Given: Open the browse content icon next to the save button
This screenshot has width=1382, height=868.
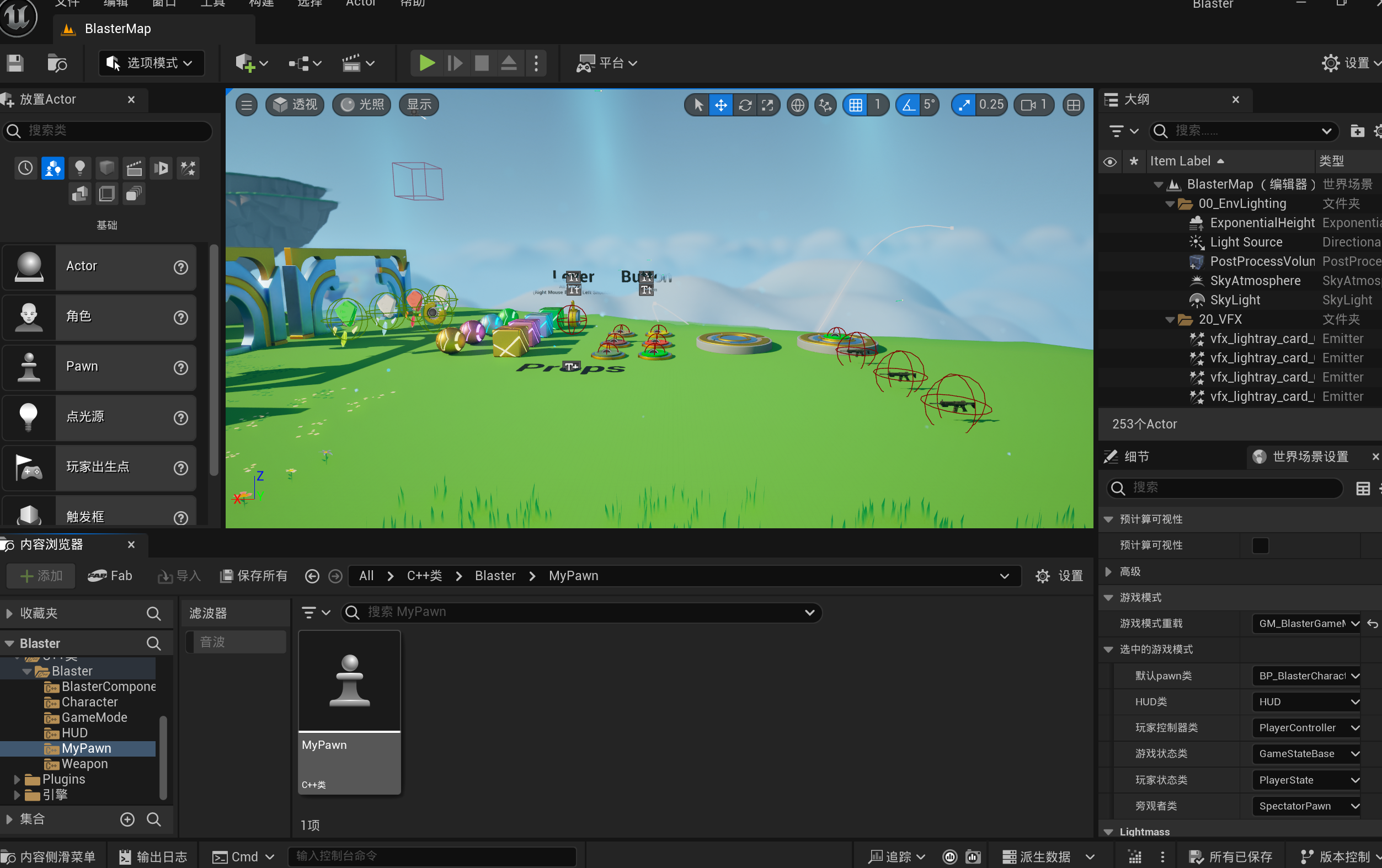Looking at the screenshot, I should (x=57, y=63).
